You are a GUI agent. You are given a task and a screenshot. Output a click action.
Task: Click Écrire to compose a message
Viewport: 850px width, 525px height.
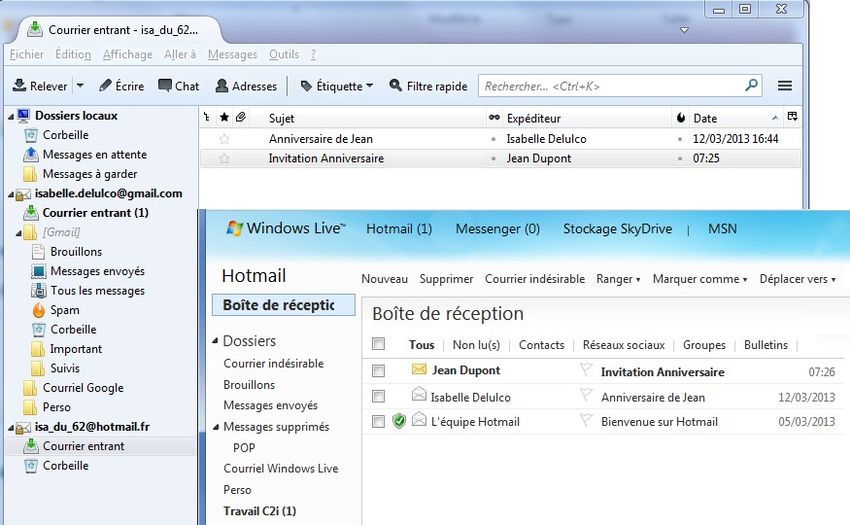122,86
